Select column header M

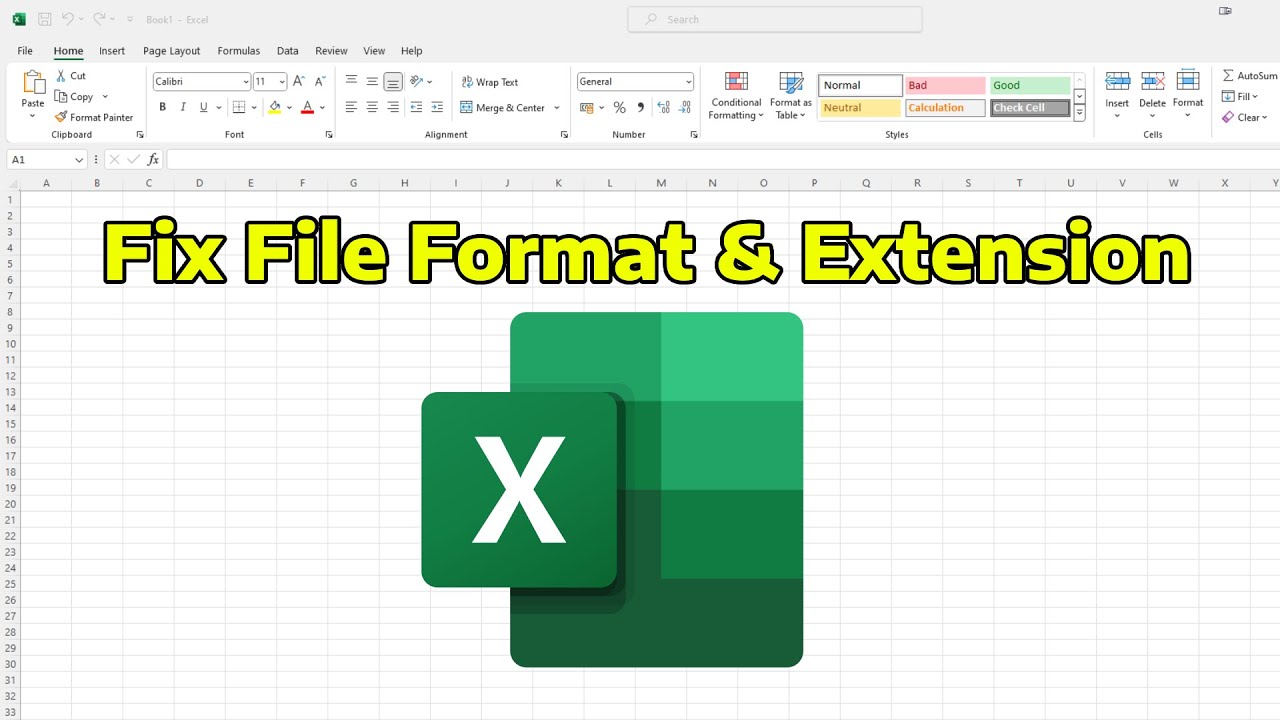pyautogui.click(x=661, y=183)
